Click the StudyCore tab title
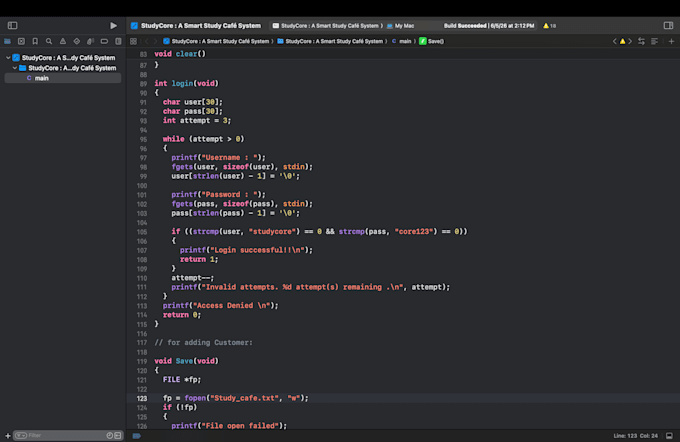680x442 pixels. tap(201, 26)
